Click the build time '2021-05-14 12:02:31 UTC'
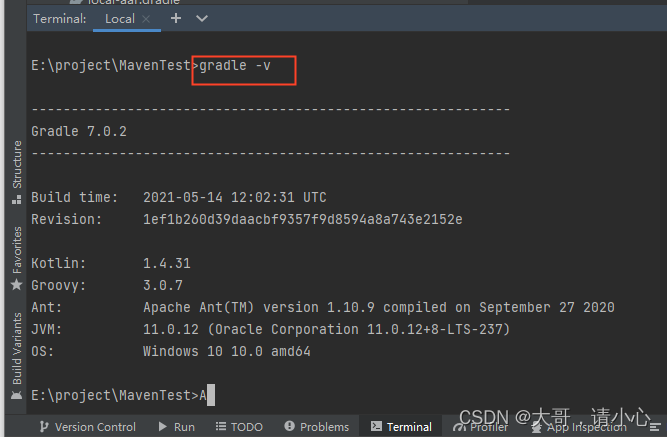The image size is (667, 437). (235, 197)
